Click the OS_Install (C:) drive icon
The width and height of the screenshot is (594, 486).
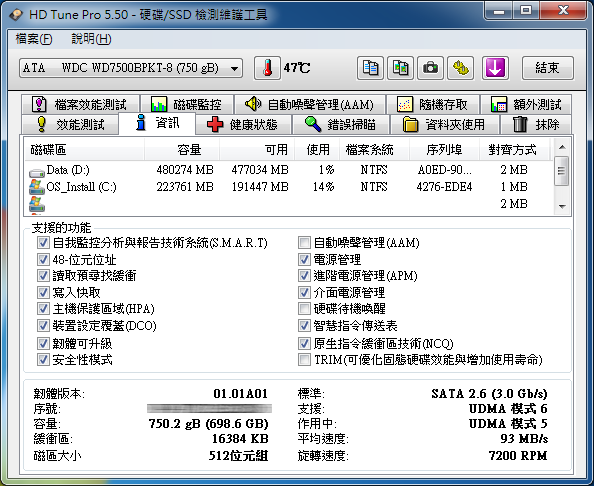(x=36, y=187)
